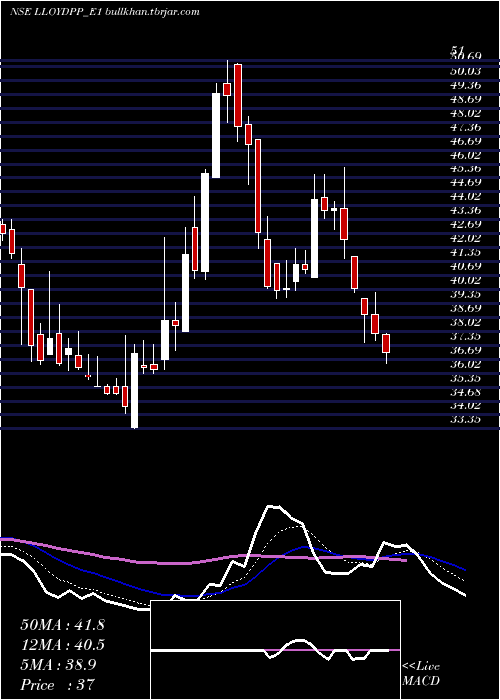
Task: Click the 48.02 price level label
Action: coord(466,113)
